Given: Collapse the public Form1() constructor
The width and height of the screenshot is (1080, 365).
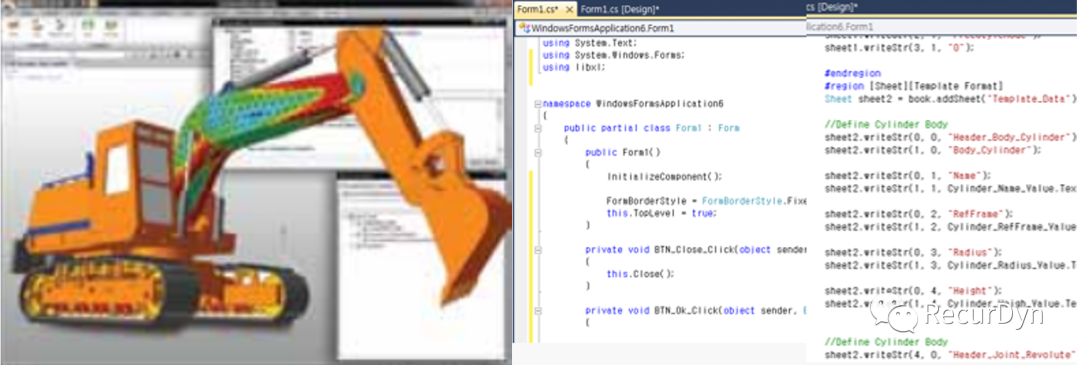Looking at the screenshot, I should 537,153.
